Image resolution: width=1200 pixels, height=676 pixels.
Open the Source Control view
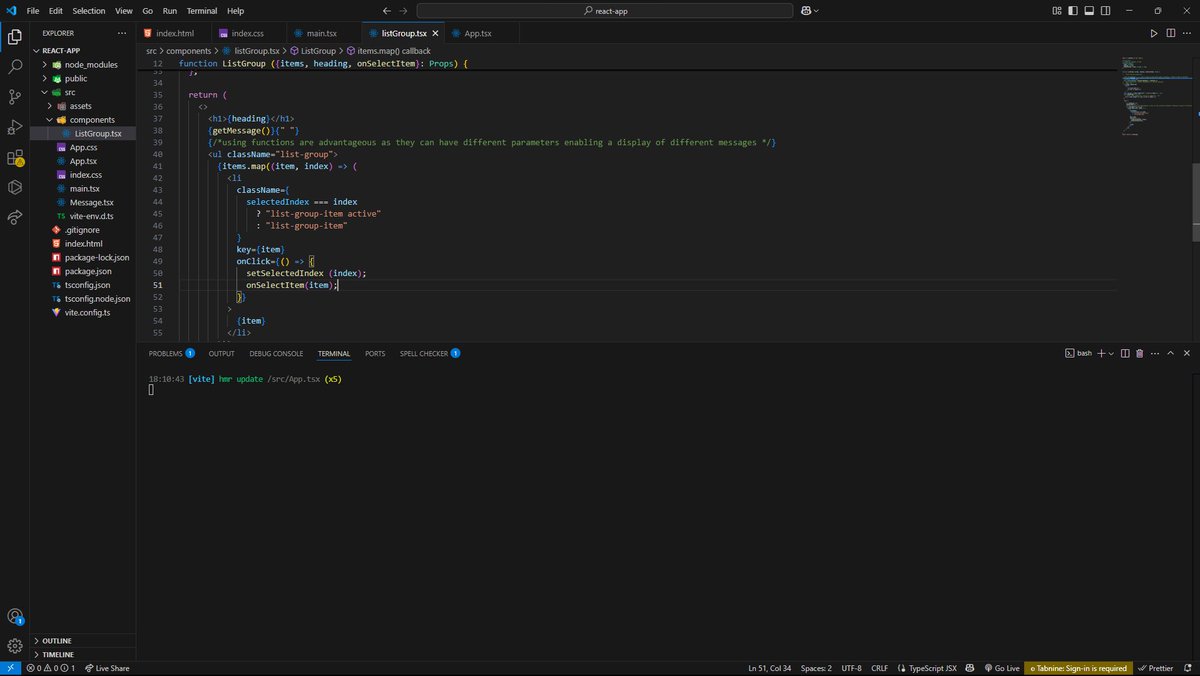click(15, 97)
